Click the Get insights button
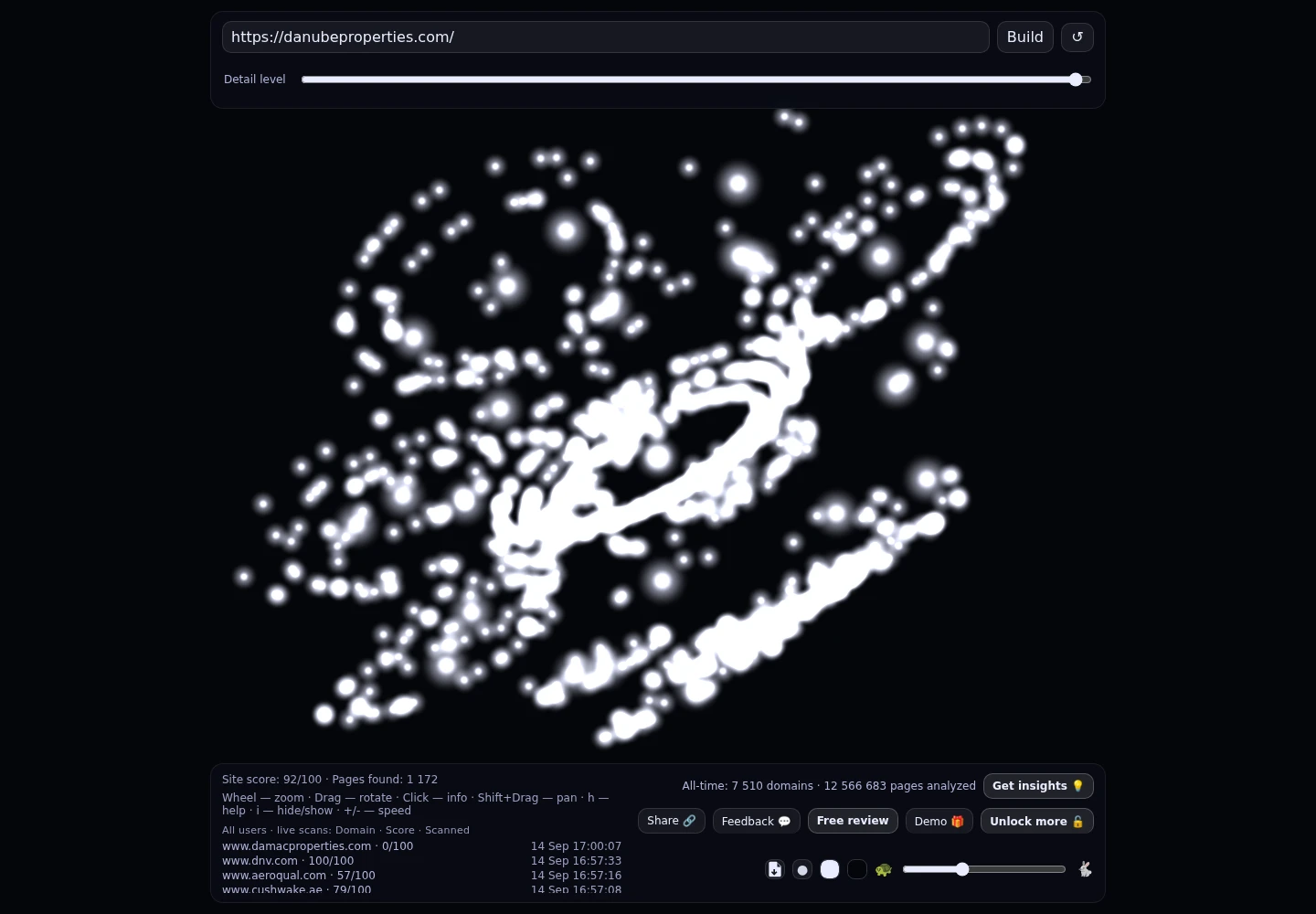 pyautogui.click(x=1038, y=786)
